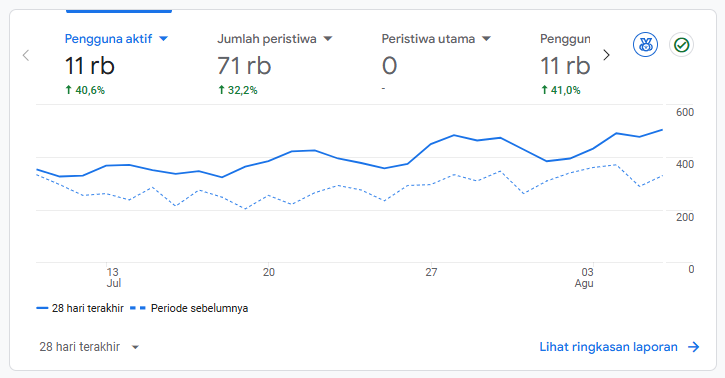Open Peristiwa utama metric dropdown arrow
This screenshot has width=725, height=378.
486,39
